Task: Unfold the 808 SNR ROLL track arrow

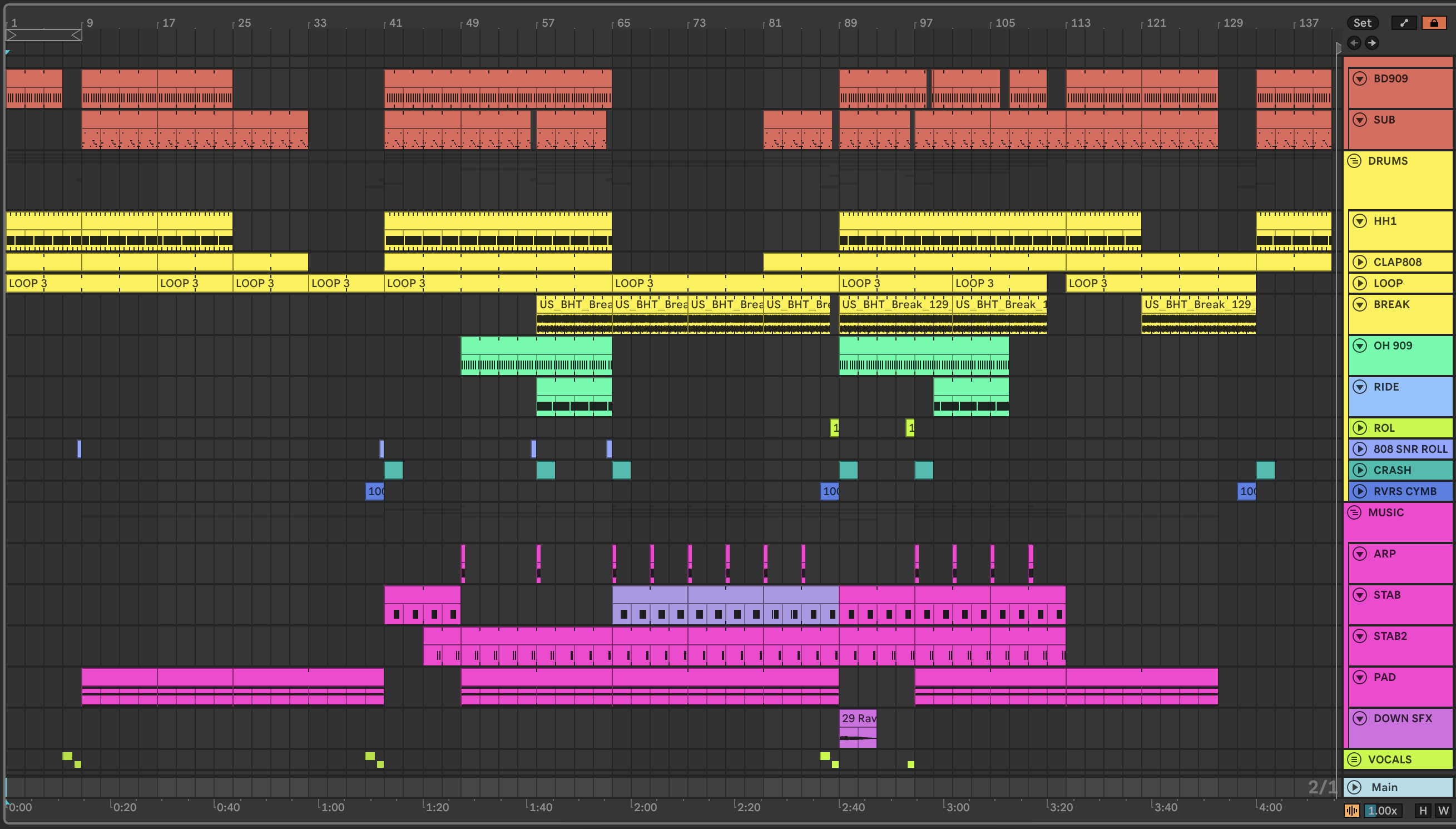Action: [1359, 449]
